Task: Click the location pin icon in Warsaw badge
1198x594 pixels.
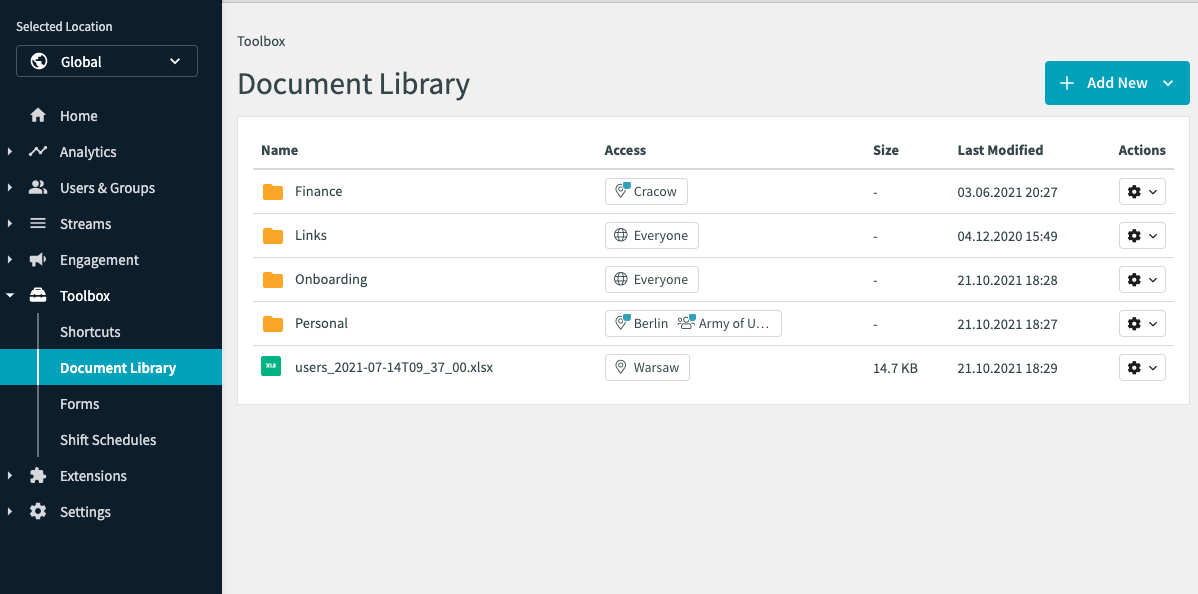Action: tap(621, 367)
